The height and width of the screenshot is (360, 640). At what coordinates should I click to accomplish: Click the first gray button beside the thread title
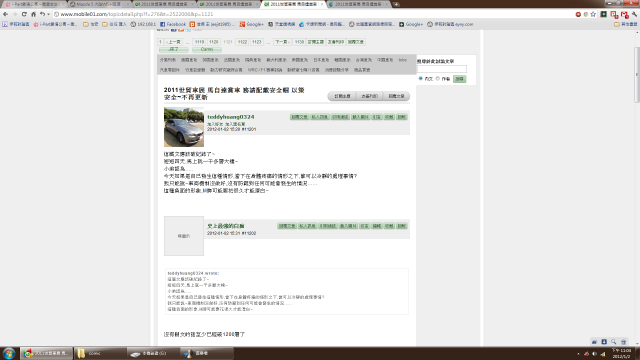342,96
